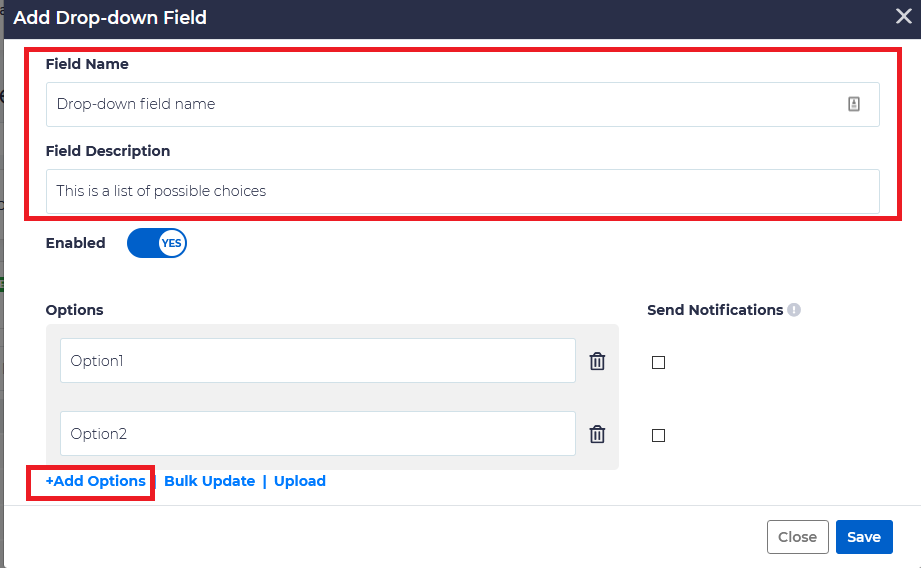
Task: Focus the Field Description text box
Action: [x=460, y=191]
